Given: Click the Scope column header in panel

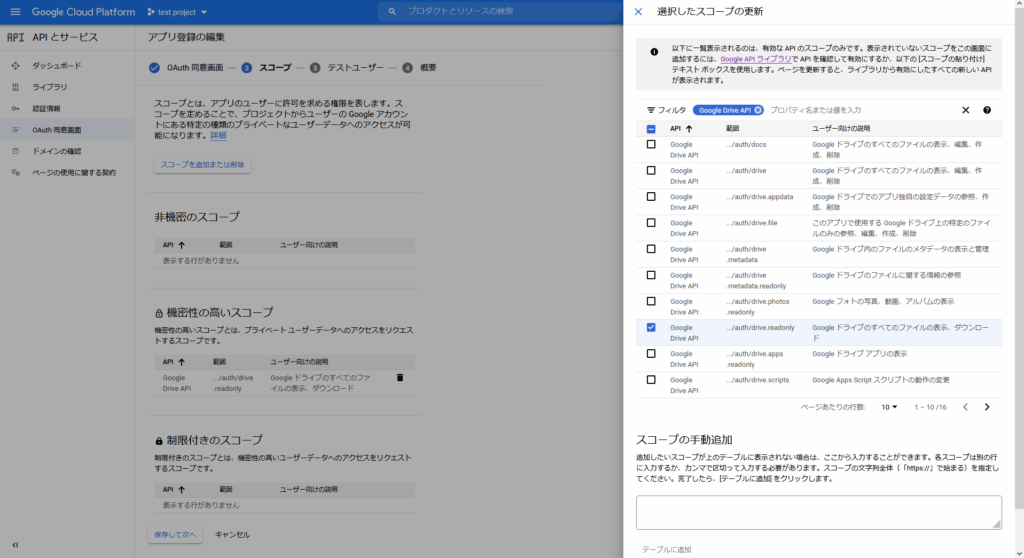Looking at the screenshot, I should (x=732, y=129).
